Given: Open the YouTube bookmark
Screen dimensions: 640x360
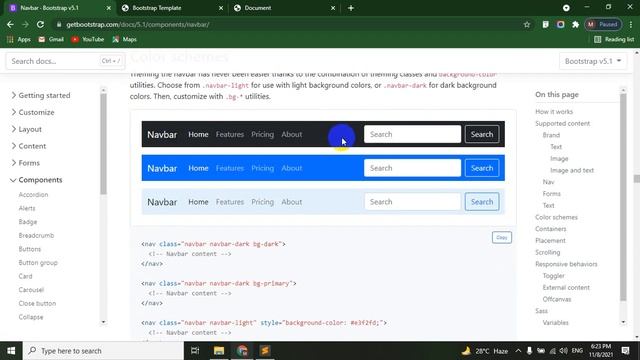Looking at the screenshot, I should (88, 39).
